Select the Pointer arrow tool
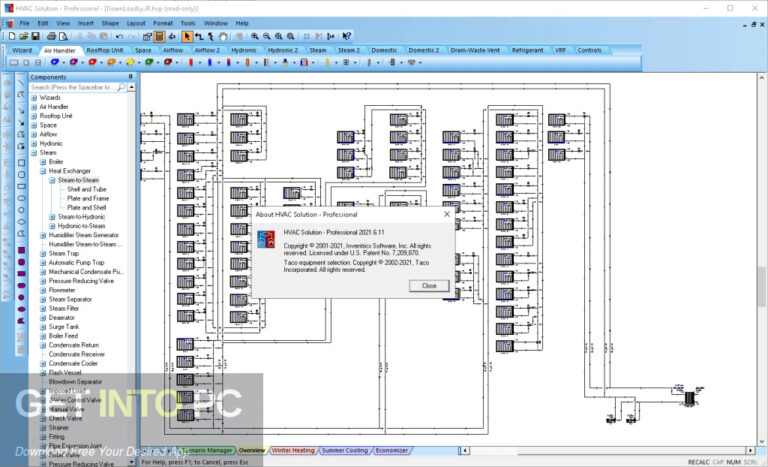Image resolution: width=768 pixels, height=467 pixels. coord(187,36)
